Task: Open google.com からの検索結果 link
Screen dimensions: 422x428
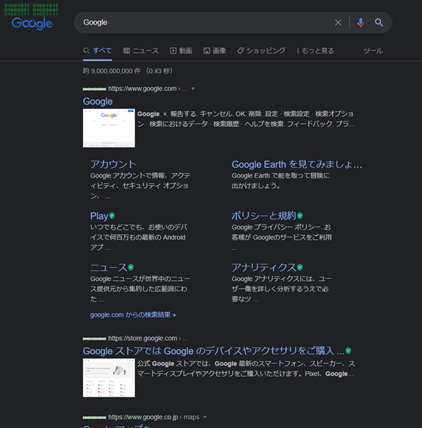Action: [x=133, y=315]
